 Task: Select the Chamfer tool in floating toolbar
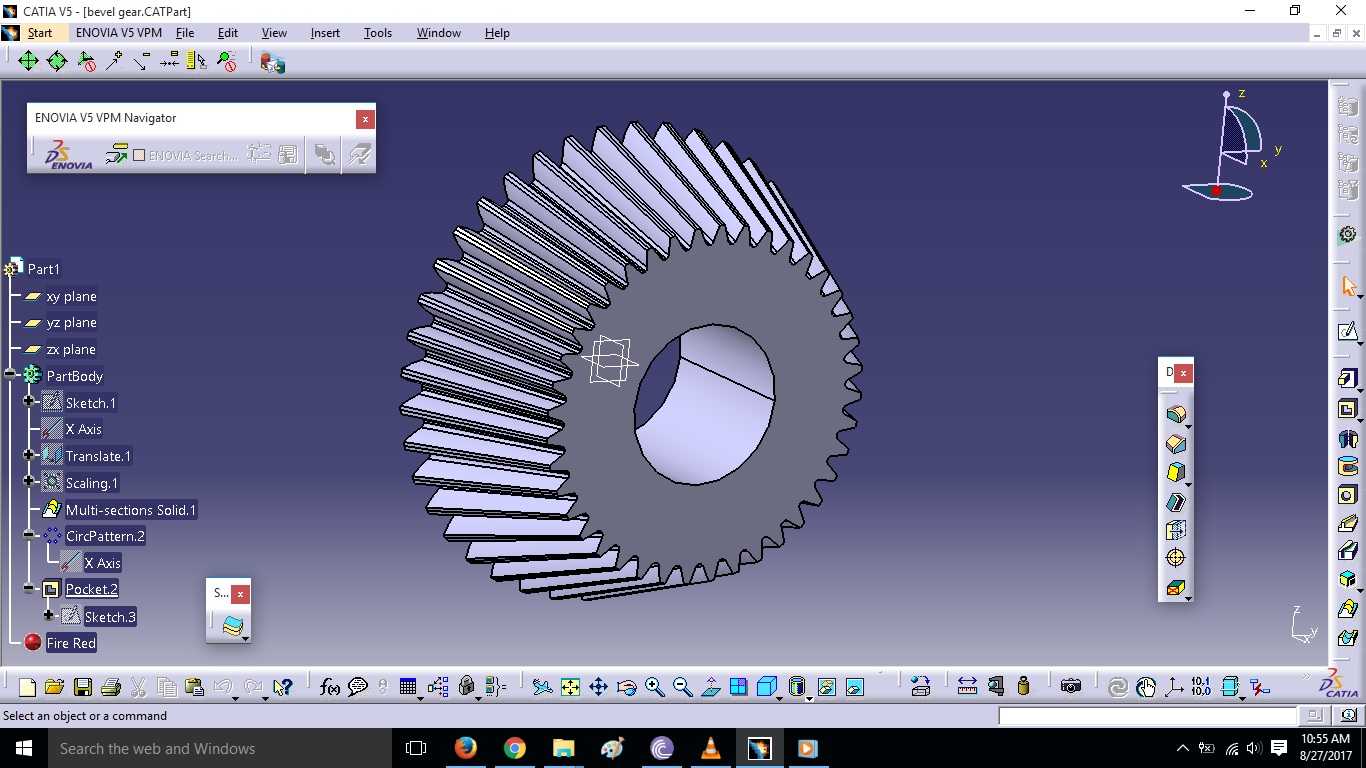pos(1175,443)
